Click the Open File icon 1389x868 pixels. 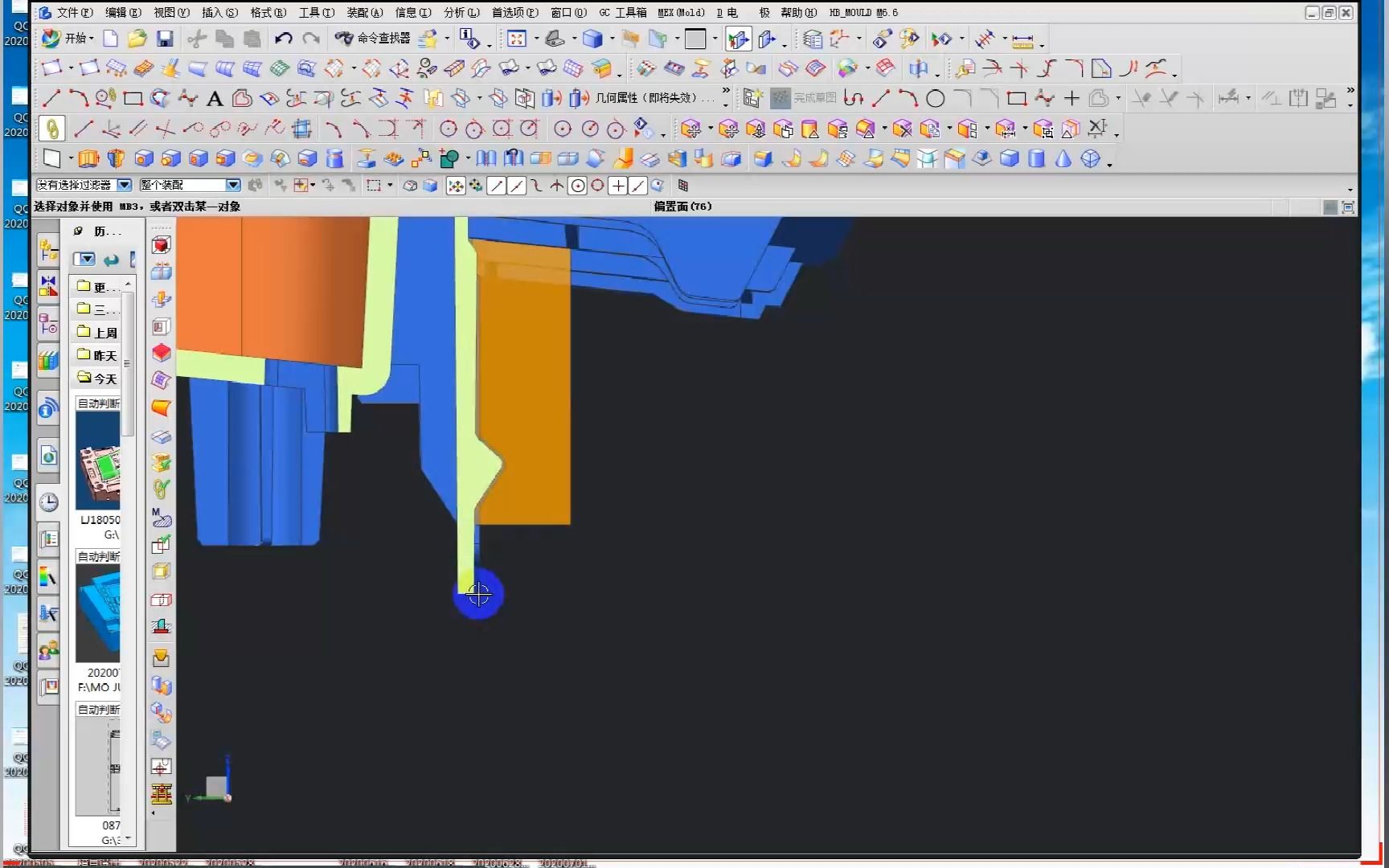tap(137, 38)
